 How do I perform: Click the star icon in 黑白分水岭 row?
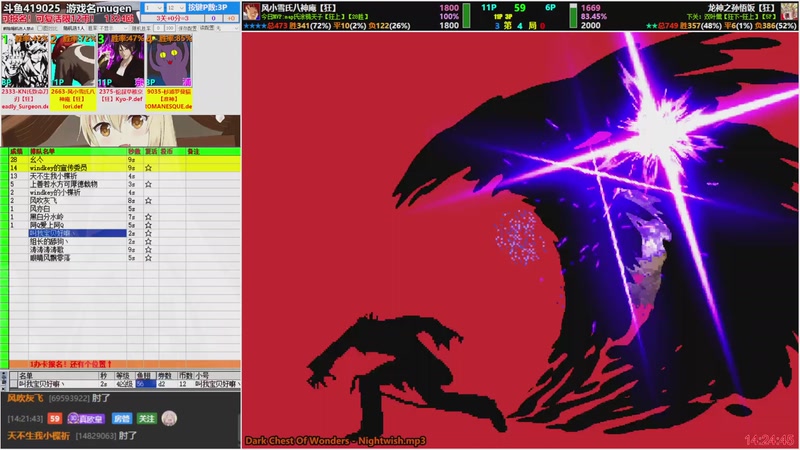tap(148, 217)
